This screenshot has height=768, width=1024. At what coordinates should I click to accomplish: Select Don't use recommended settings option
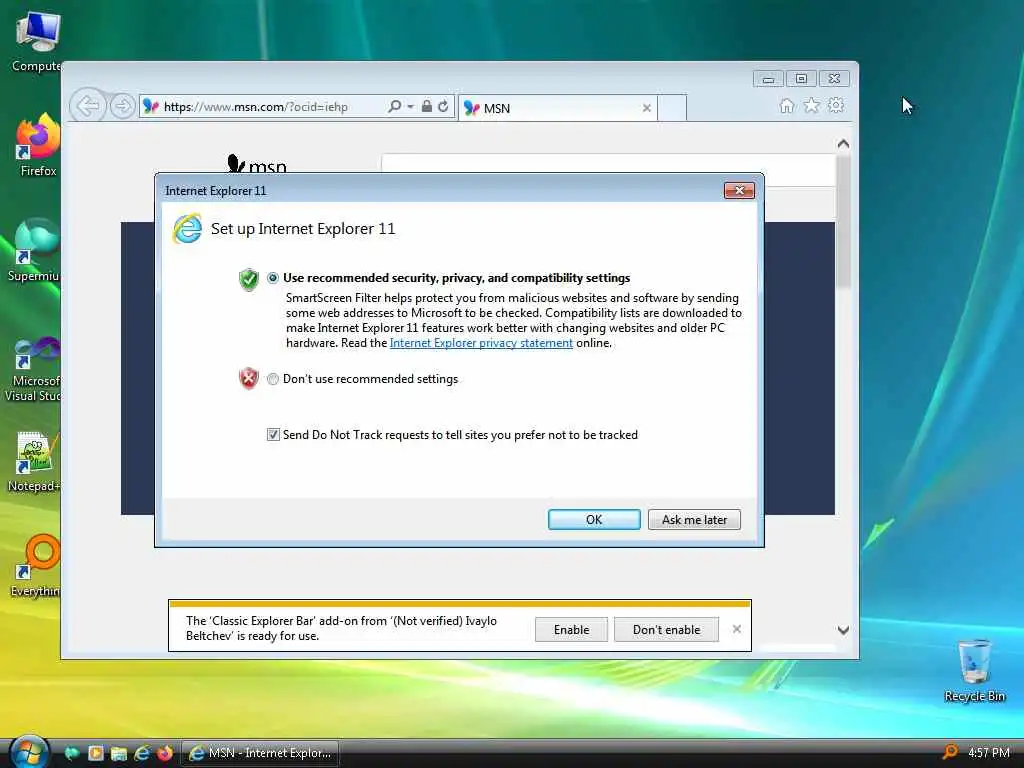(x=273, y=379)
